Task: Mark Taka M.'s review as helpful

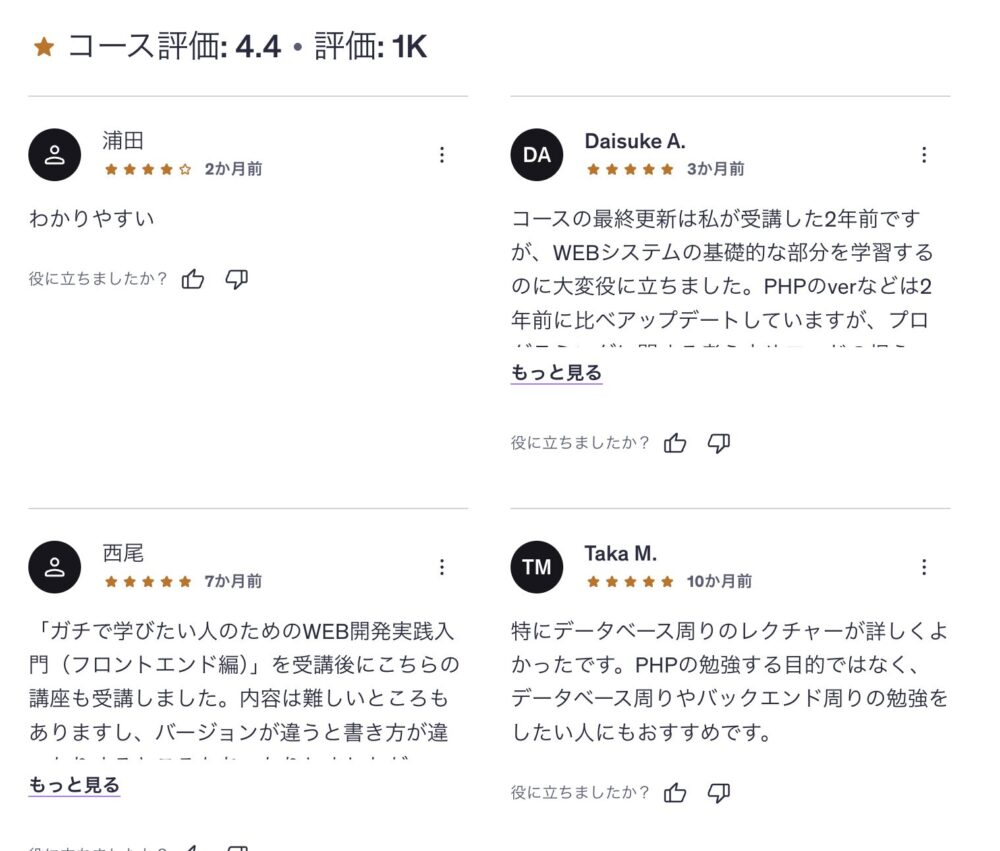Action: (675, 793)
